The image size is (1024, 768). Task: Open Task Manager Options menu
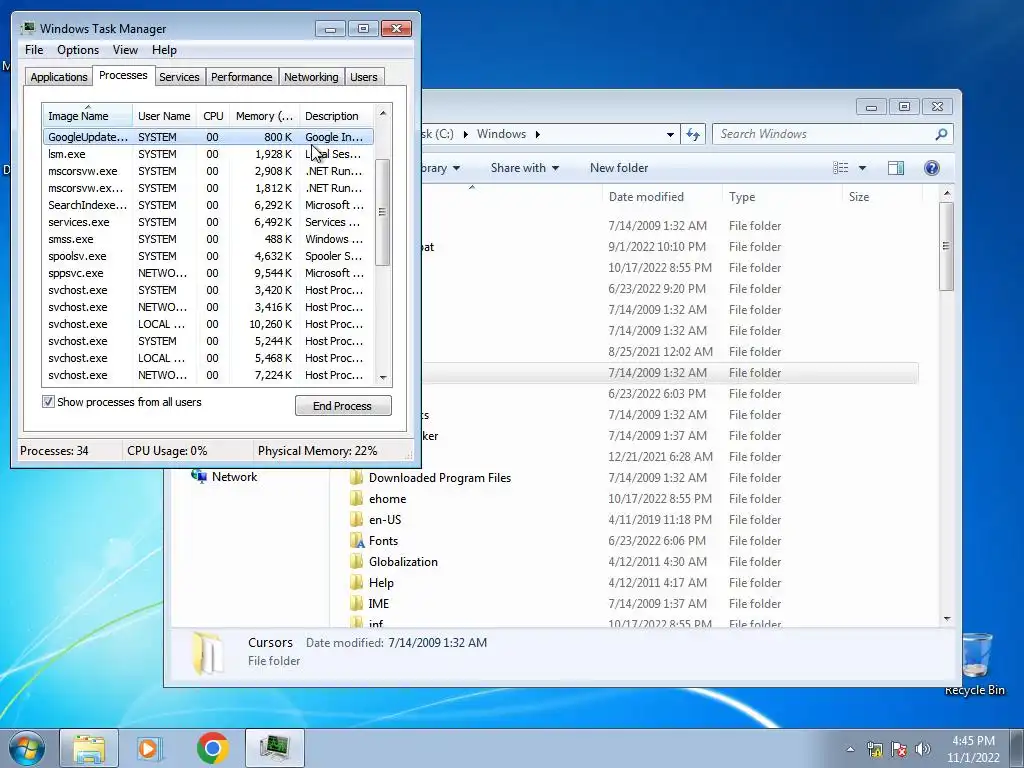click(x=78, y=50)
